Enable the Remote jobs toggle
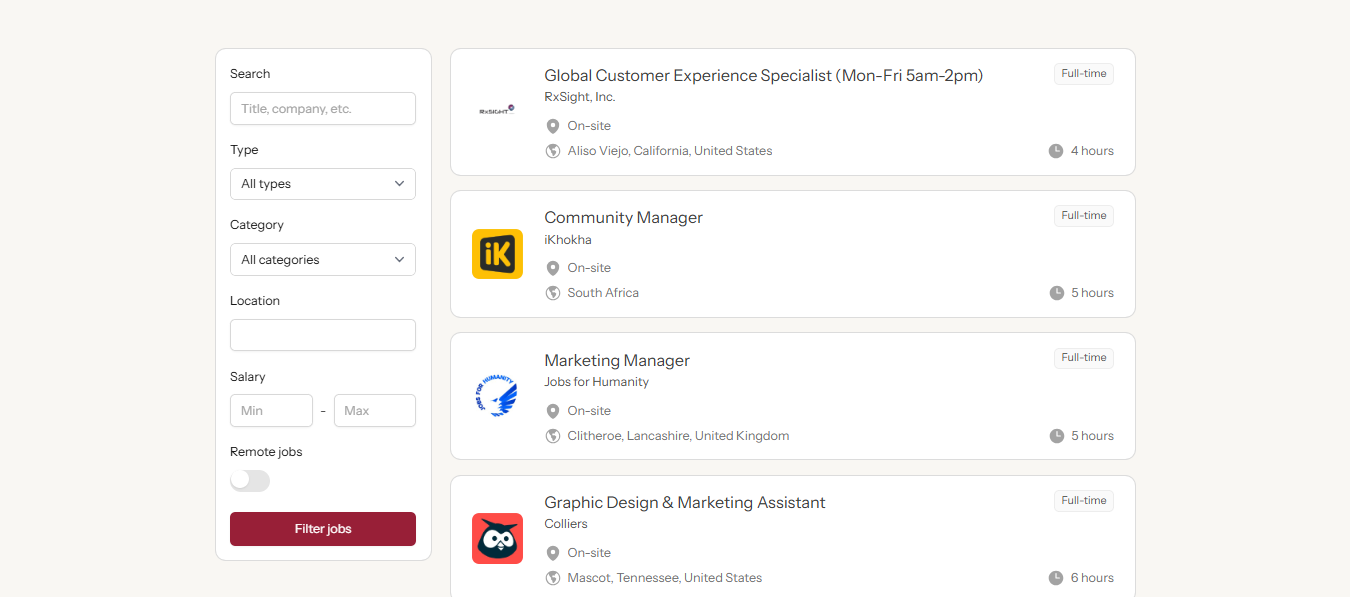Screen dimensions: 1350x597 coord(250,481)
